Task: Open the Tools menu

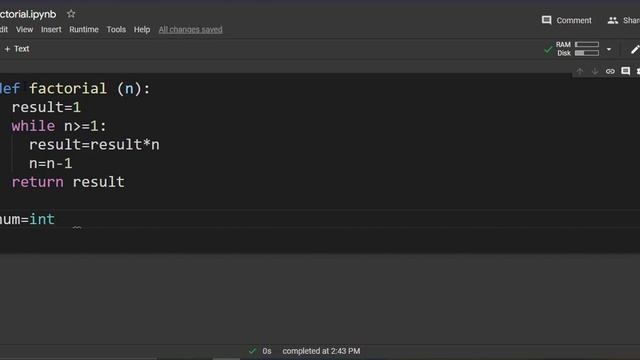Action: tap(116, 29)
